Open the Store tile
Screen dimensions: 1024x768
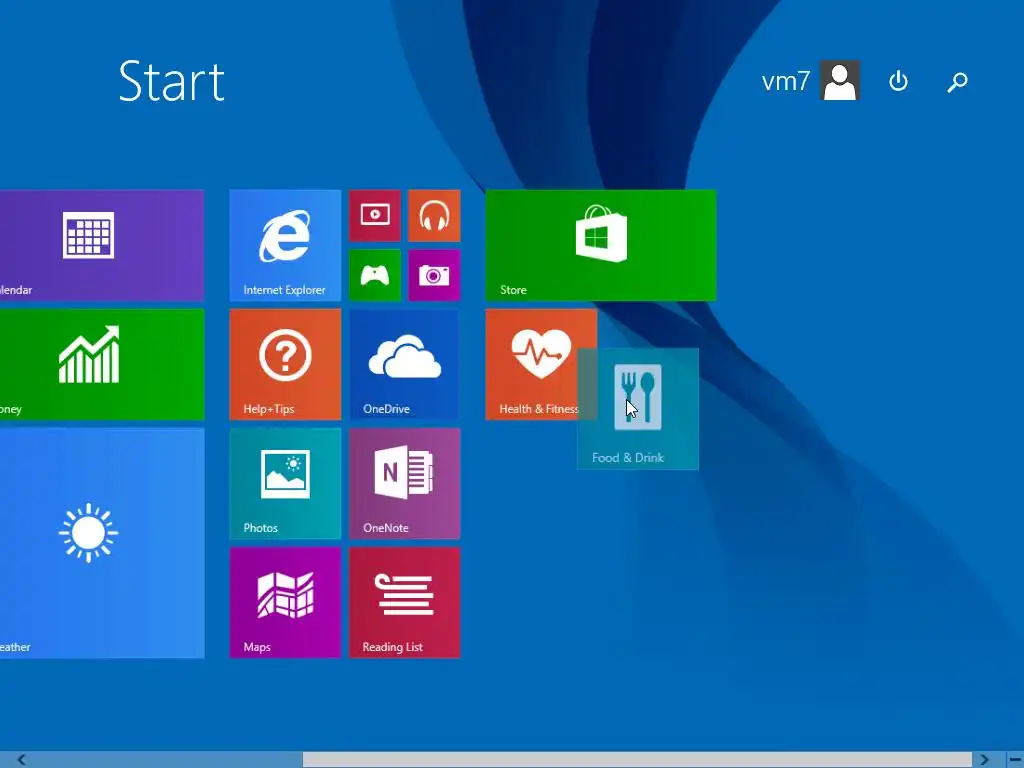tap(601, 245)
